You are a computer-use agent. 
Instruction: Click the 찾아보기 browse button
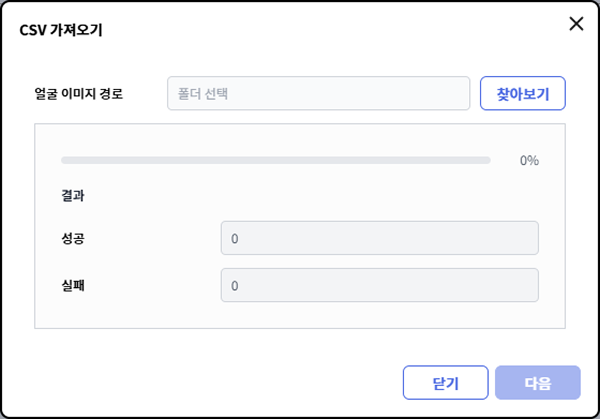pyautogui.click(x=523, y=94)
